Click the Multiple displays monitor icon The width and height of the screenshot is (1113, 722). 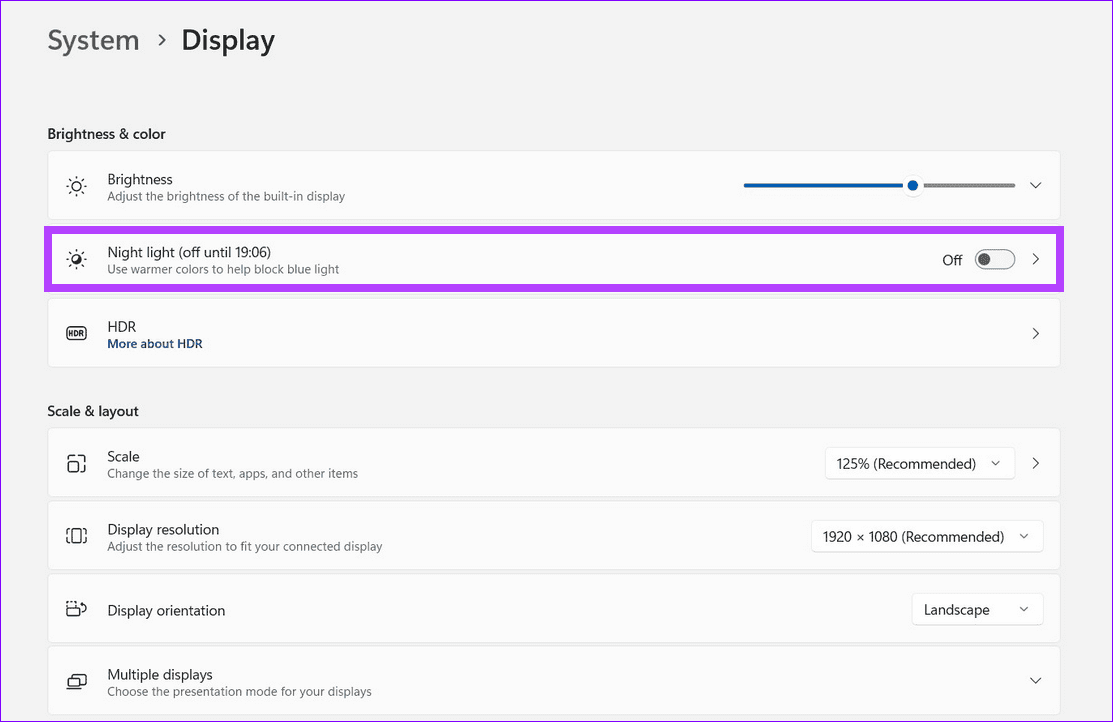point(77,682)
